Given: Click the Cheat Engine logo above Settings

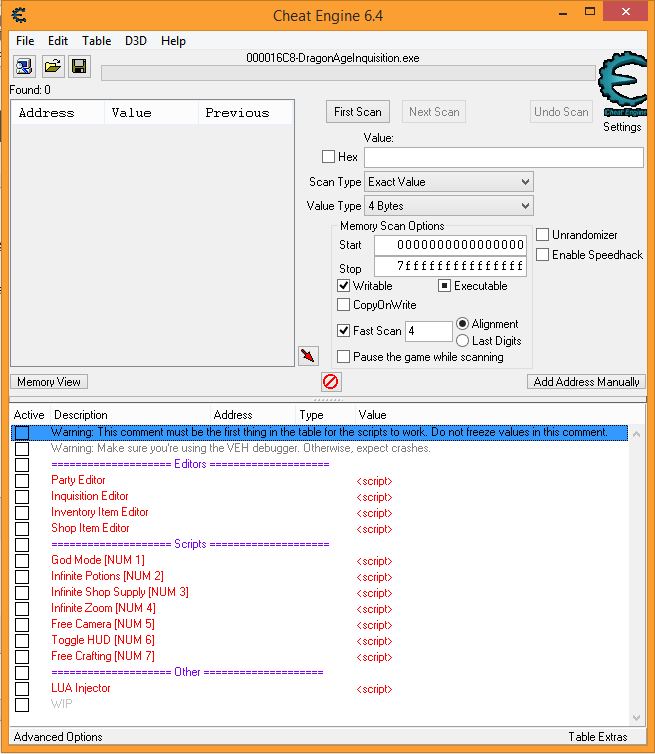Looking at the screenshot, I should point(622,84).
